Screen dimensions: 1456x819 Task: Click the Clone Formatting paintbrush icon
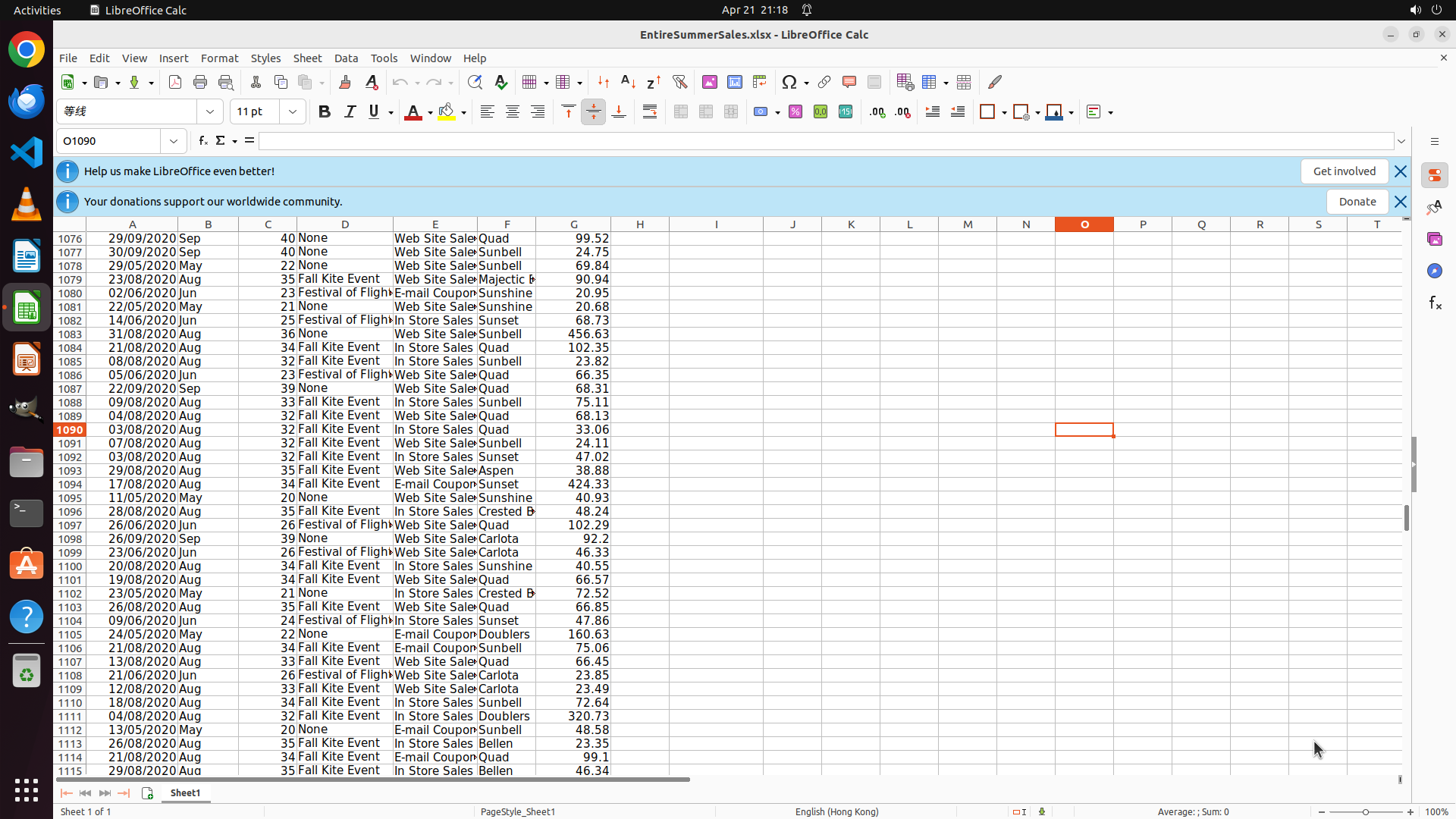(345, 83)
